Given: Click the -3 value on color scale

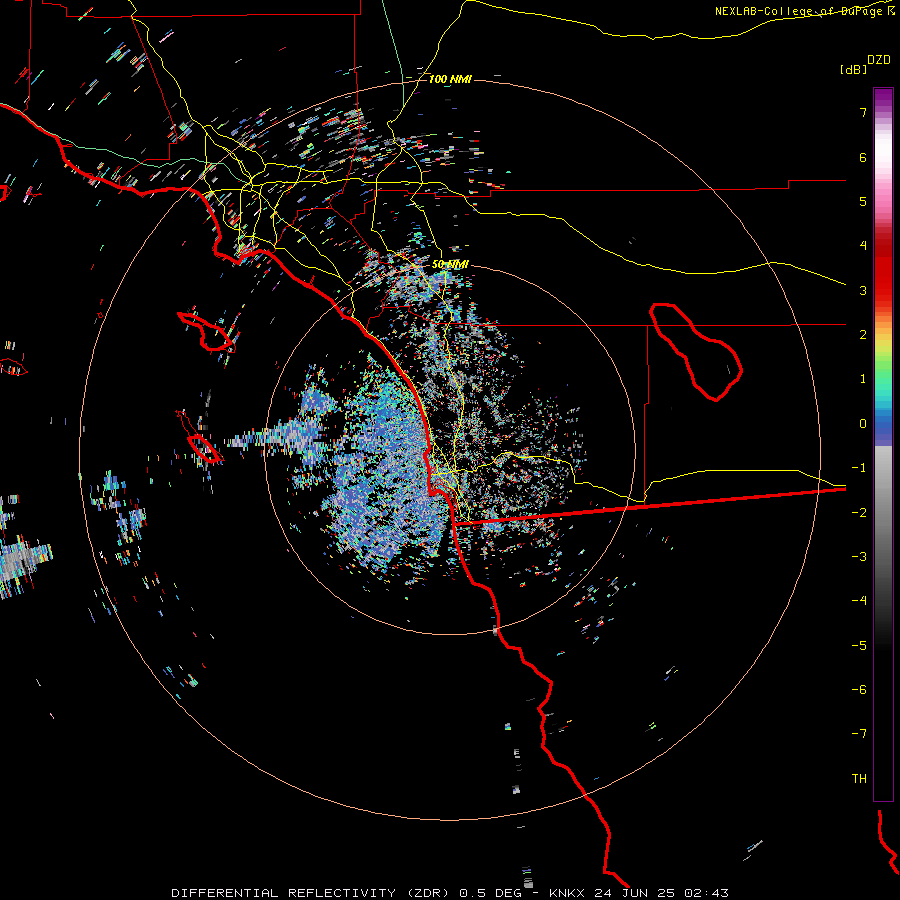Looking at the screenshot, I should pyautogui.click(x=859, y=557).
